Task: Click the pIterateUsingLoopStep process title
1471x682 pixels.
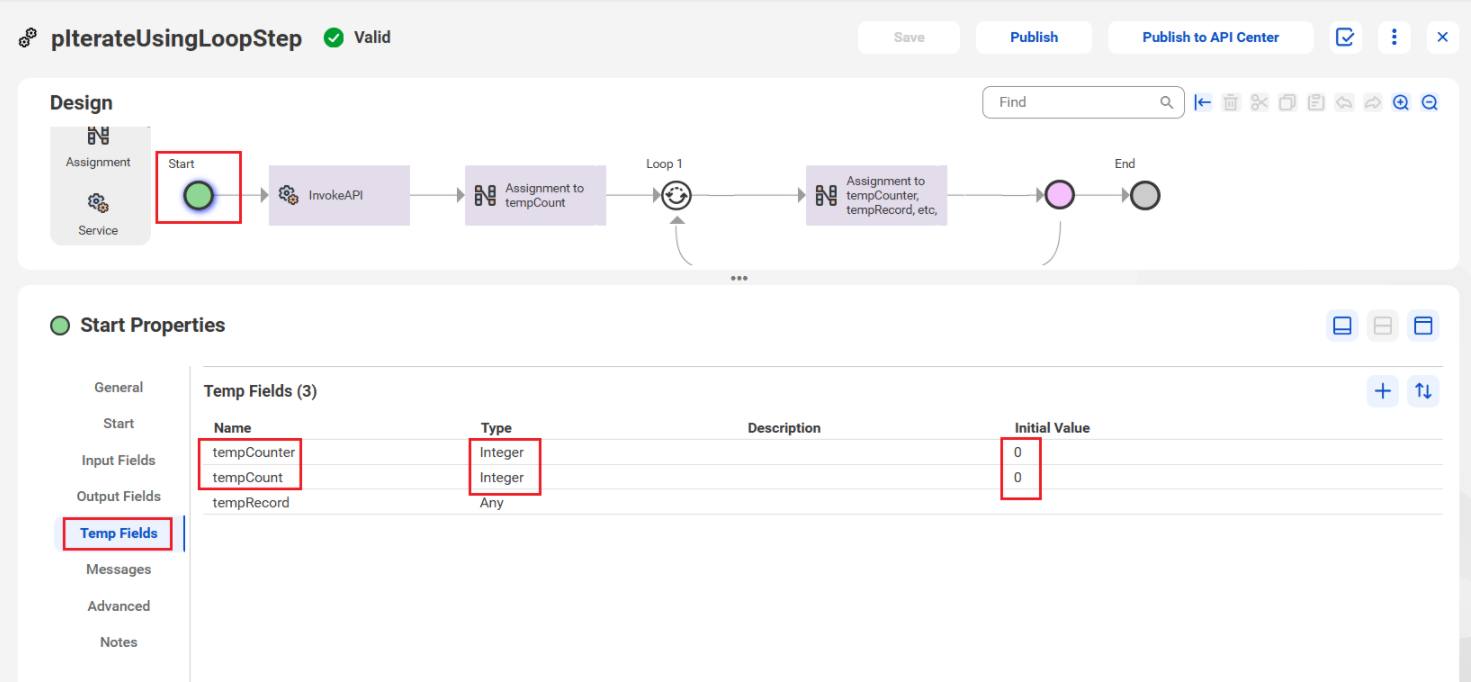Action: pos(176,39)
